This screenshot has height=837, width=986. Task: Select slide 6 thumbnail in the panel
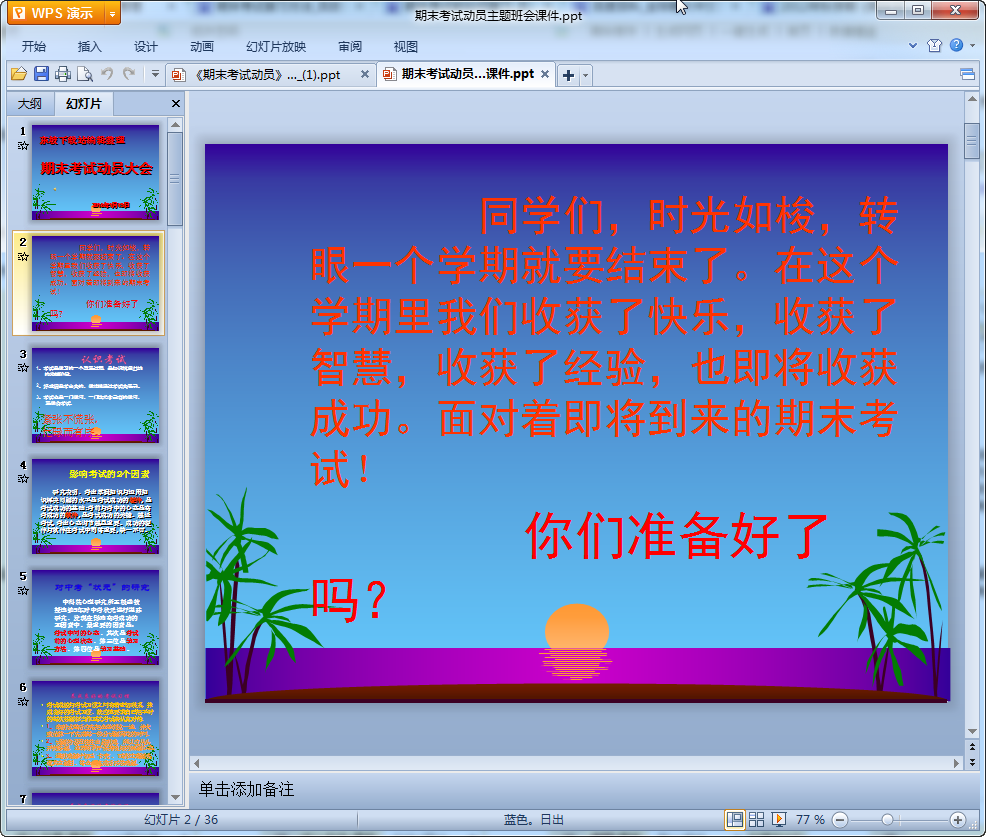point(96,728)
